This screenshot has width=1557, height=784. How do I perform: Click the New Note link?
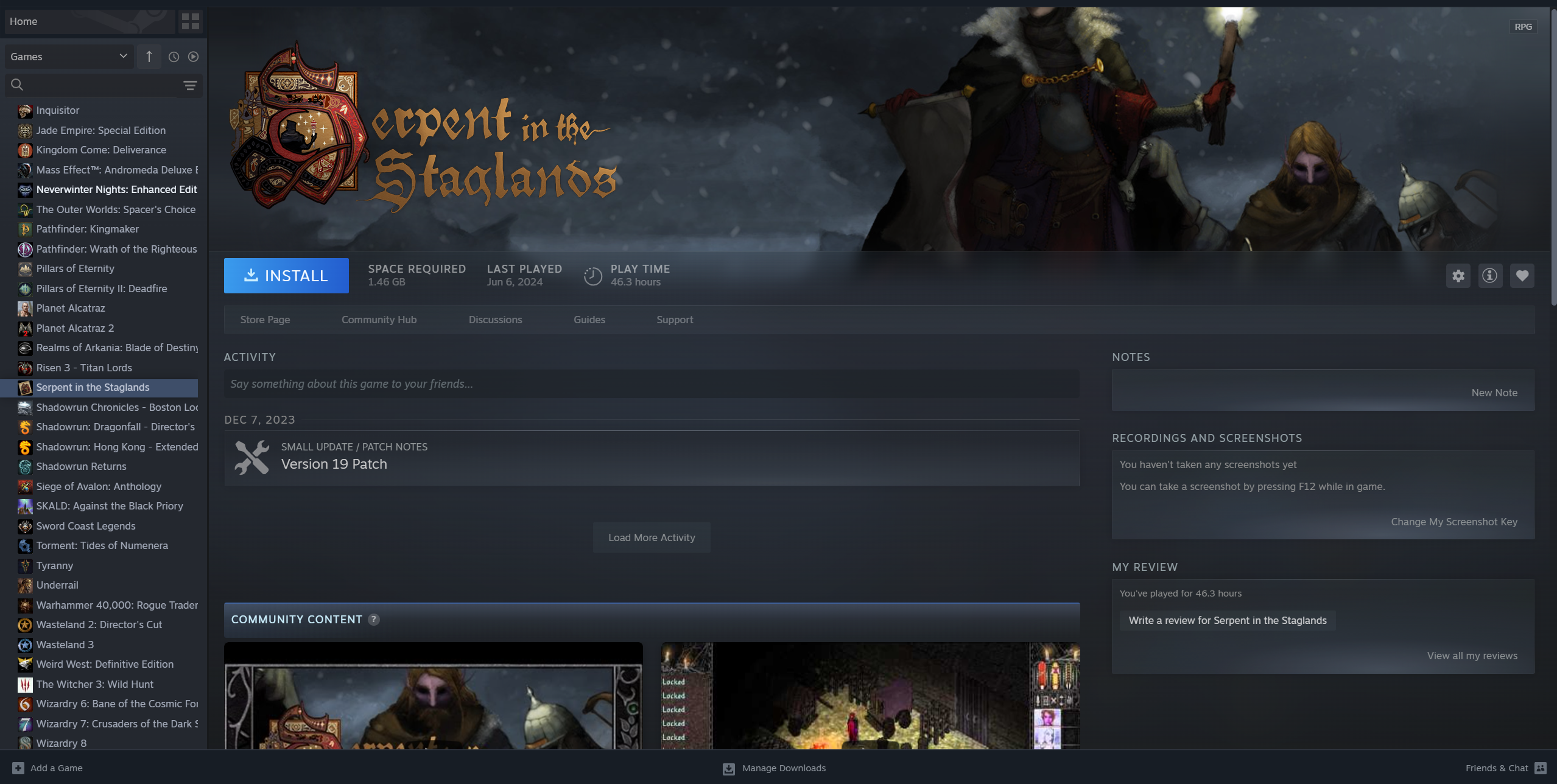pos(1494,393)
